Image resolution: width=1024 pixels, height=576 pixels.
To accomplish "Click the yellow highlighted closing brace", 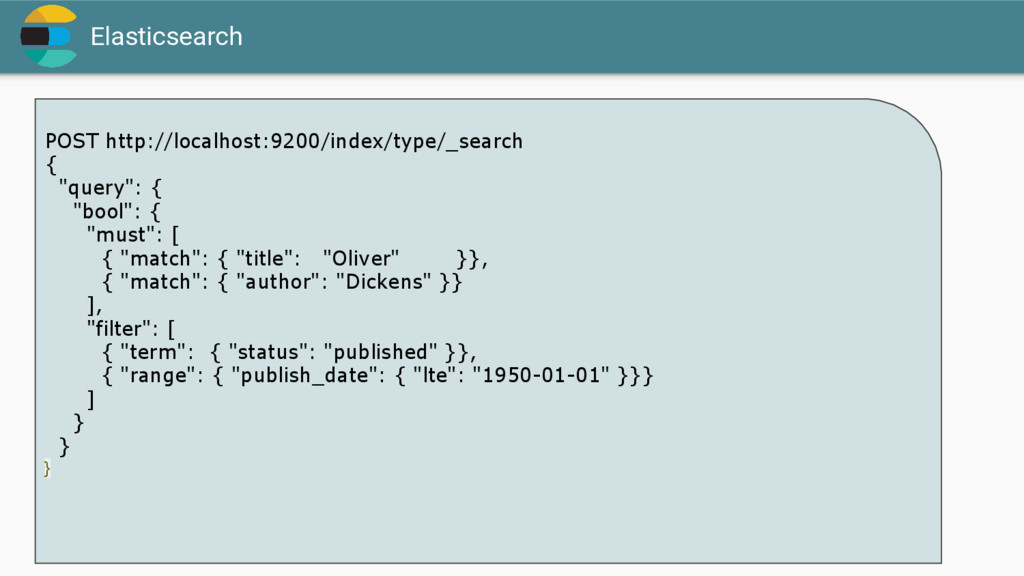I will pyautogui.click(x=47, y=469).
